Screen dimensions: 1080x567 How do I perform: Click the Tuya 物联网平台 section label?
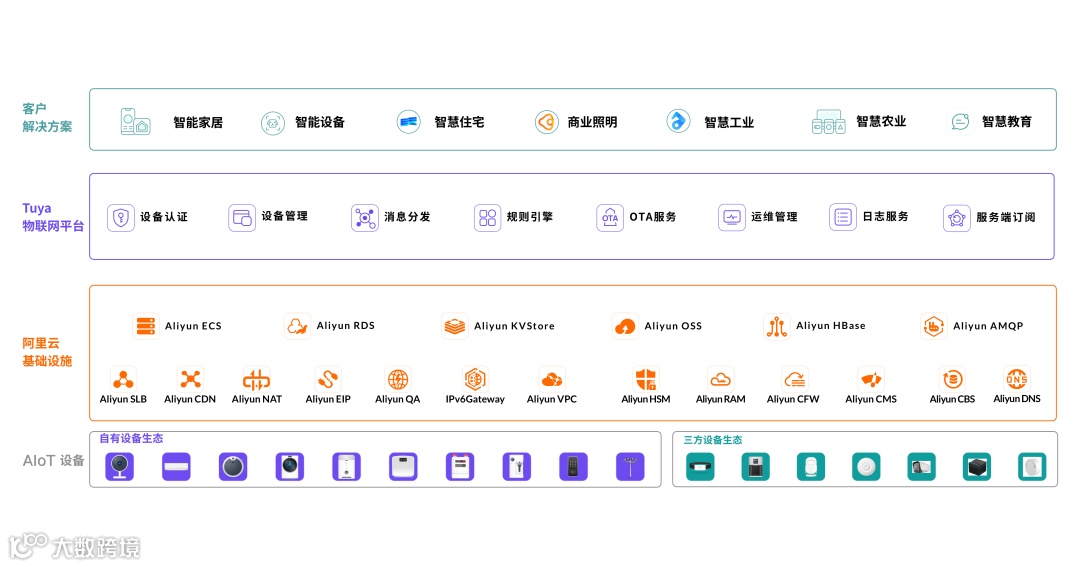(53, 217)
